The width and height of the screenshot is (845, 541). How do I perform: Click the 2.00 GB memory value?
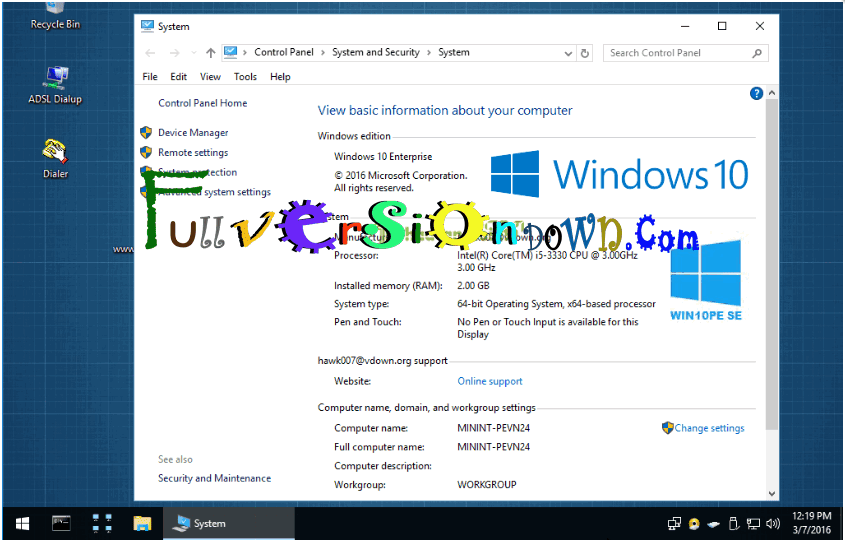pyautogui.click(x=473, y=286)
